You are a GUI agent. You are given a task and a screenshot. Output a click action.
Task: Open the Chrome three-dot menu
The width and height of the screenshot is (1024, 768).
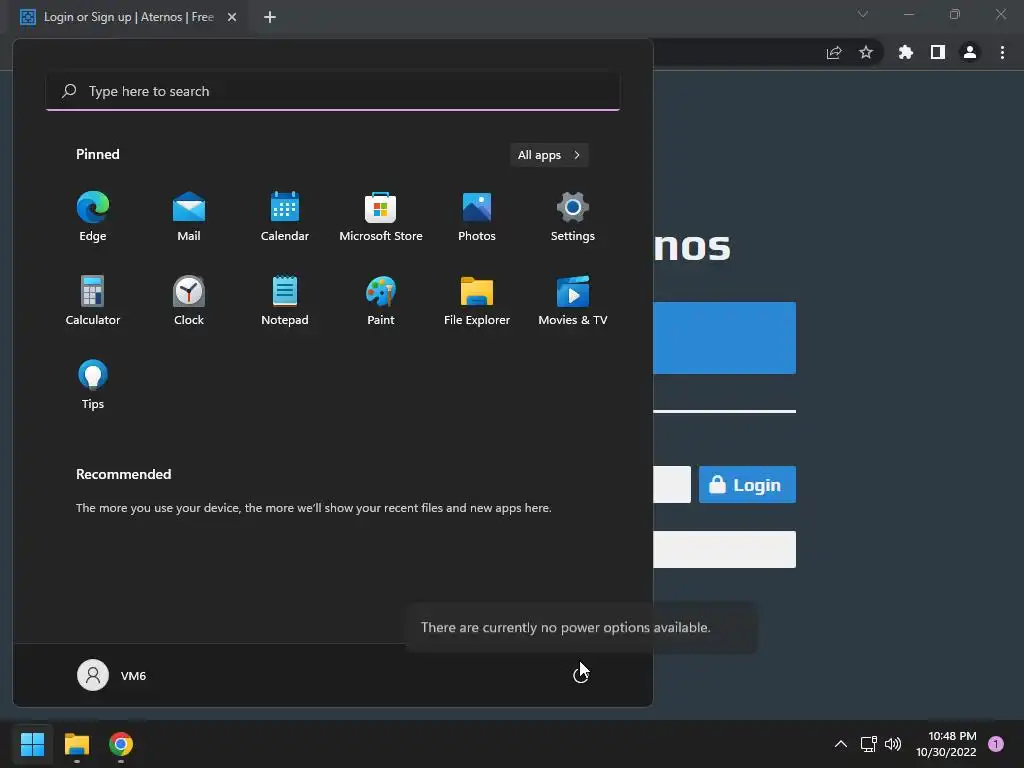click(1002, 52)
